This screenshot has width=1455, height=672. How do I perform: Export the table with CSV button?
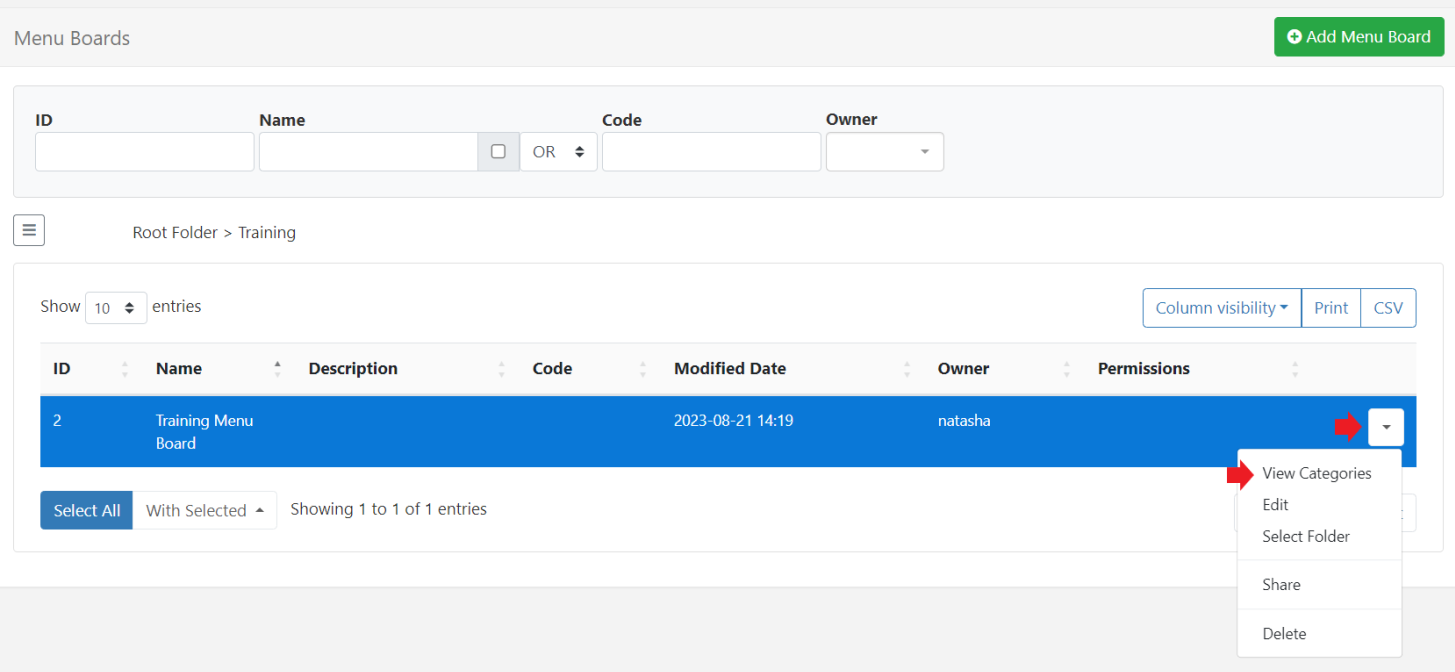(1388, 308)
